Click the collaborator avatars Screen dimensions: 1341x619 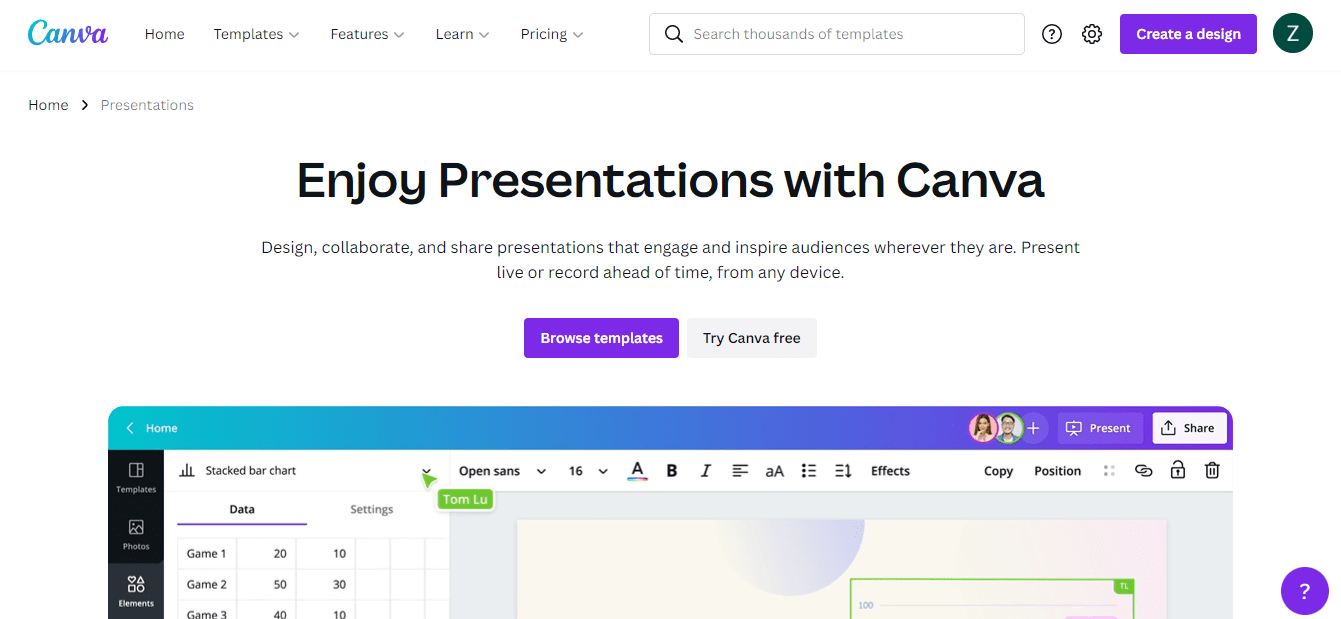click(x=996, y=428)
